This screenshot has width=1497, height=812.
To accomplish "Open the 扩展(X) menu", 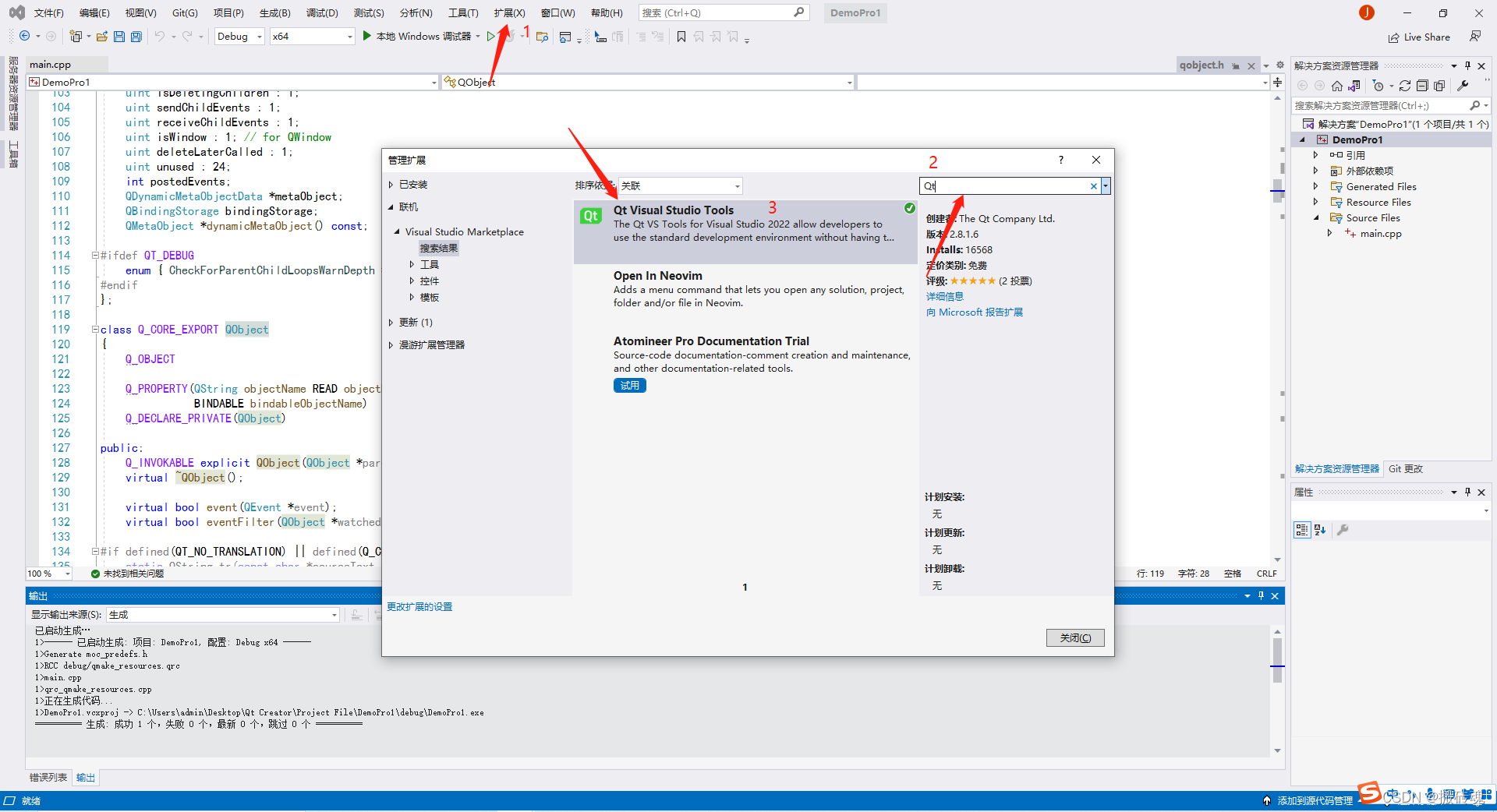I will click(x=509, y=12).
